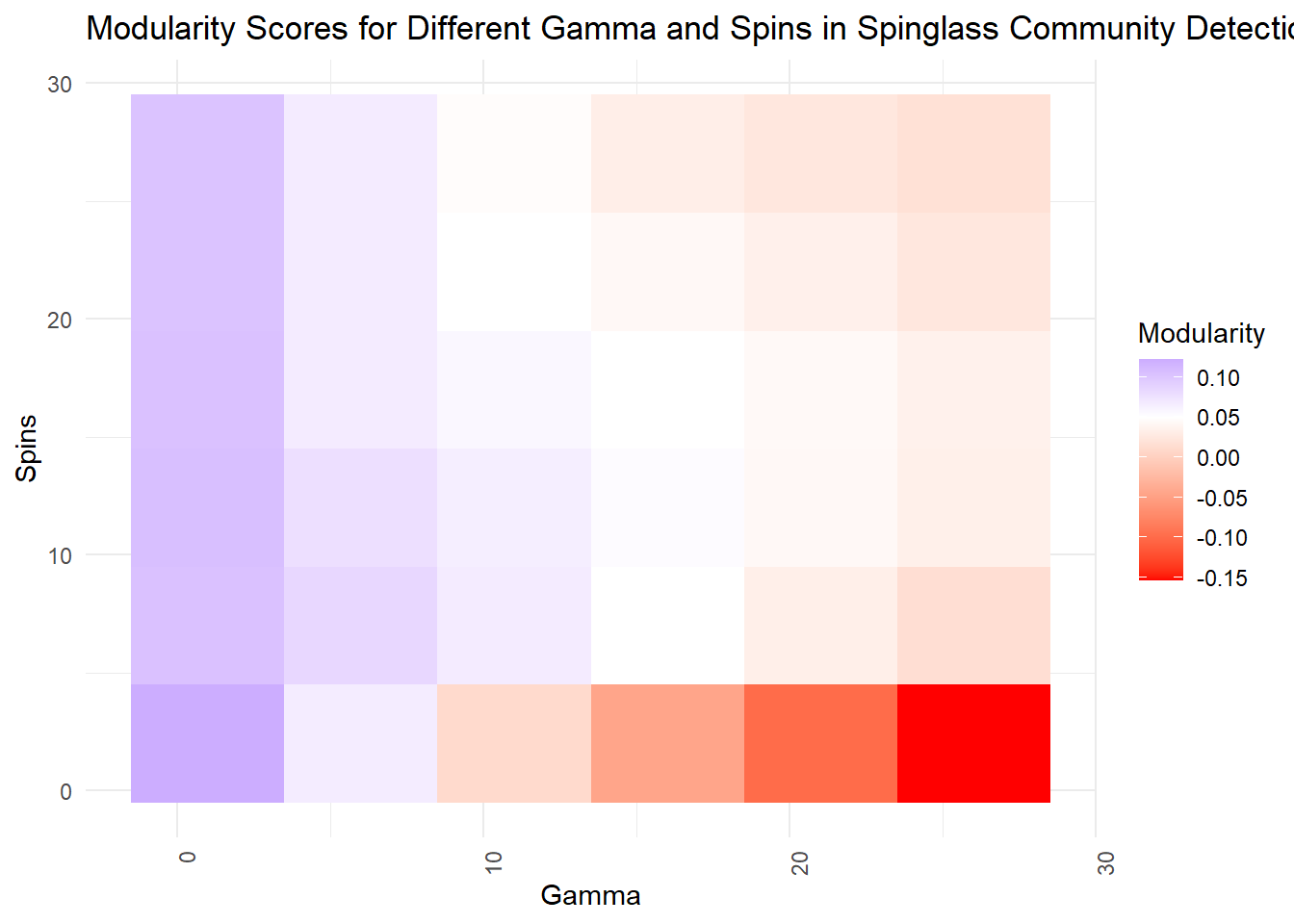
Task: Select the 0.00 legend label
Action: tap(1218, 458)
